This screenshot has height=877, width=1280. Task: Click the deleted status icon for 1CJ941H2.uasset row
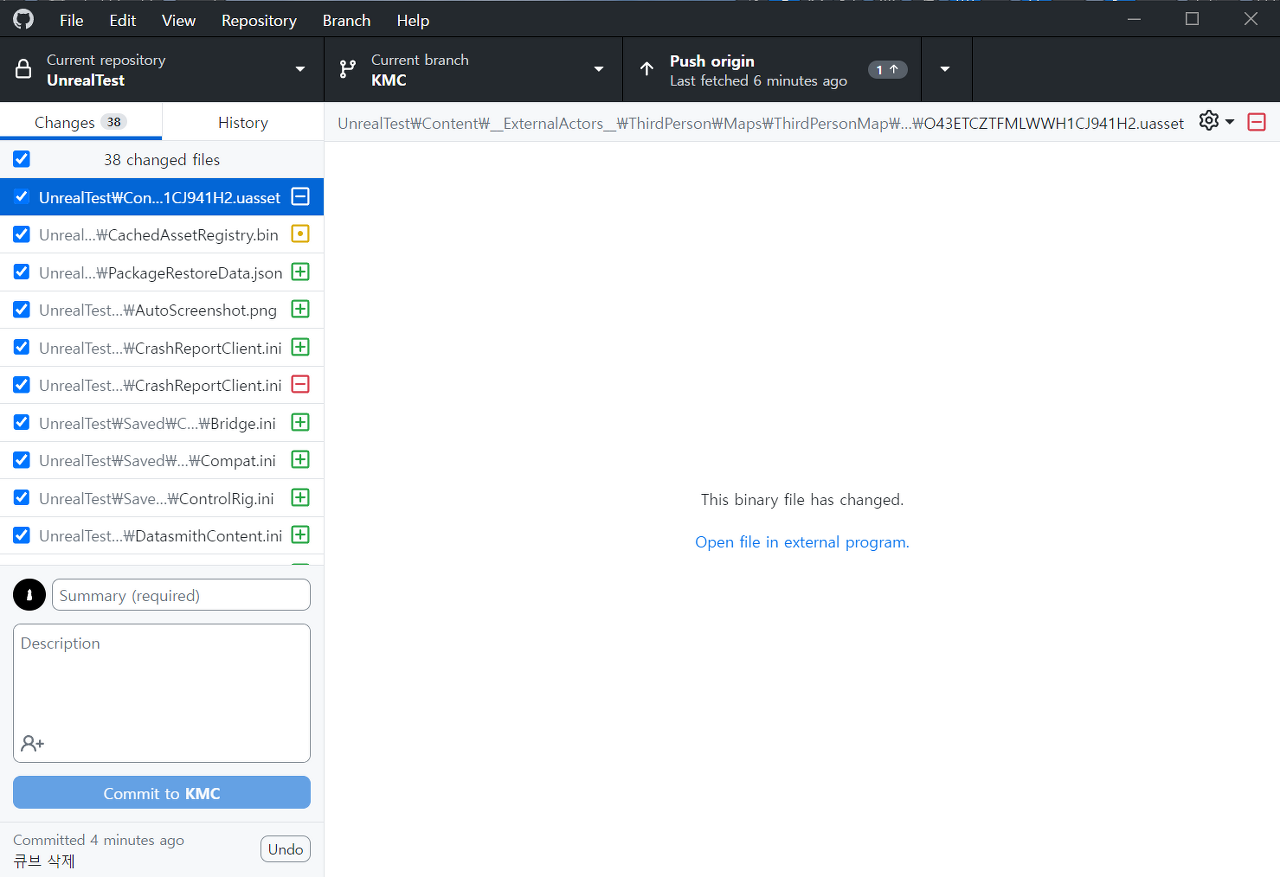[300, 197]
